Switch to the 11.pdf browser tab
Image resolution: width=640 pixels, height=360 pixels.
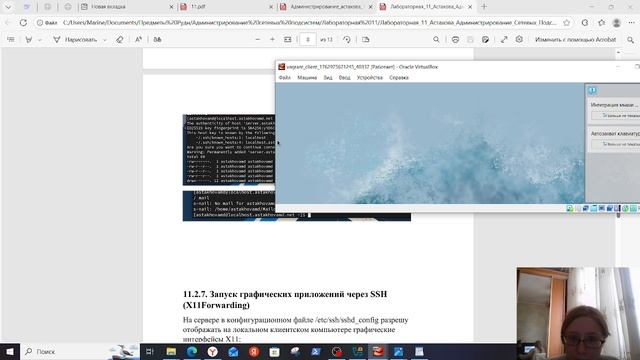(227, 7)
